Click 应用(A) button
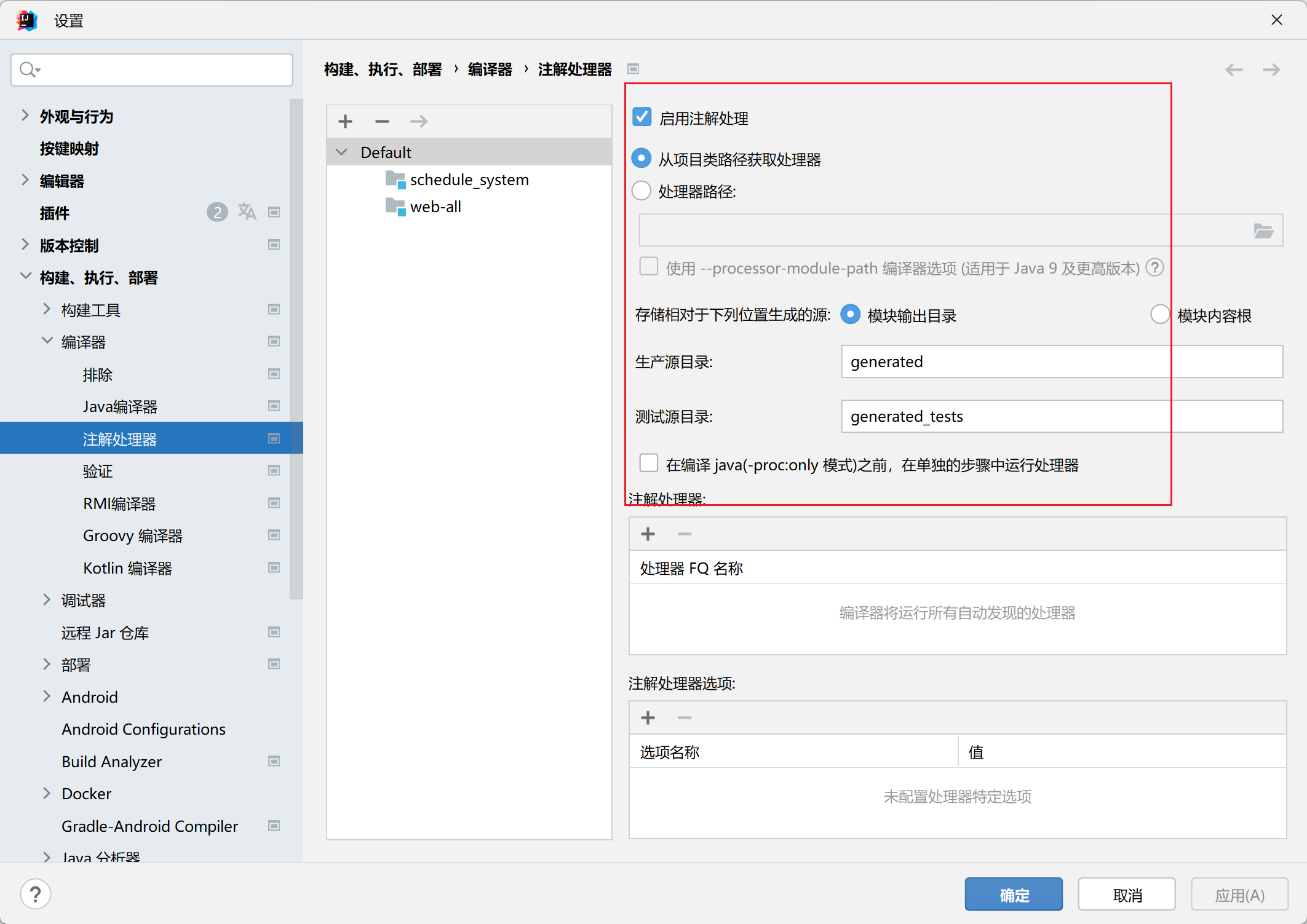 tap(1239, 894)
